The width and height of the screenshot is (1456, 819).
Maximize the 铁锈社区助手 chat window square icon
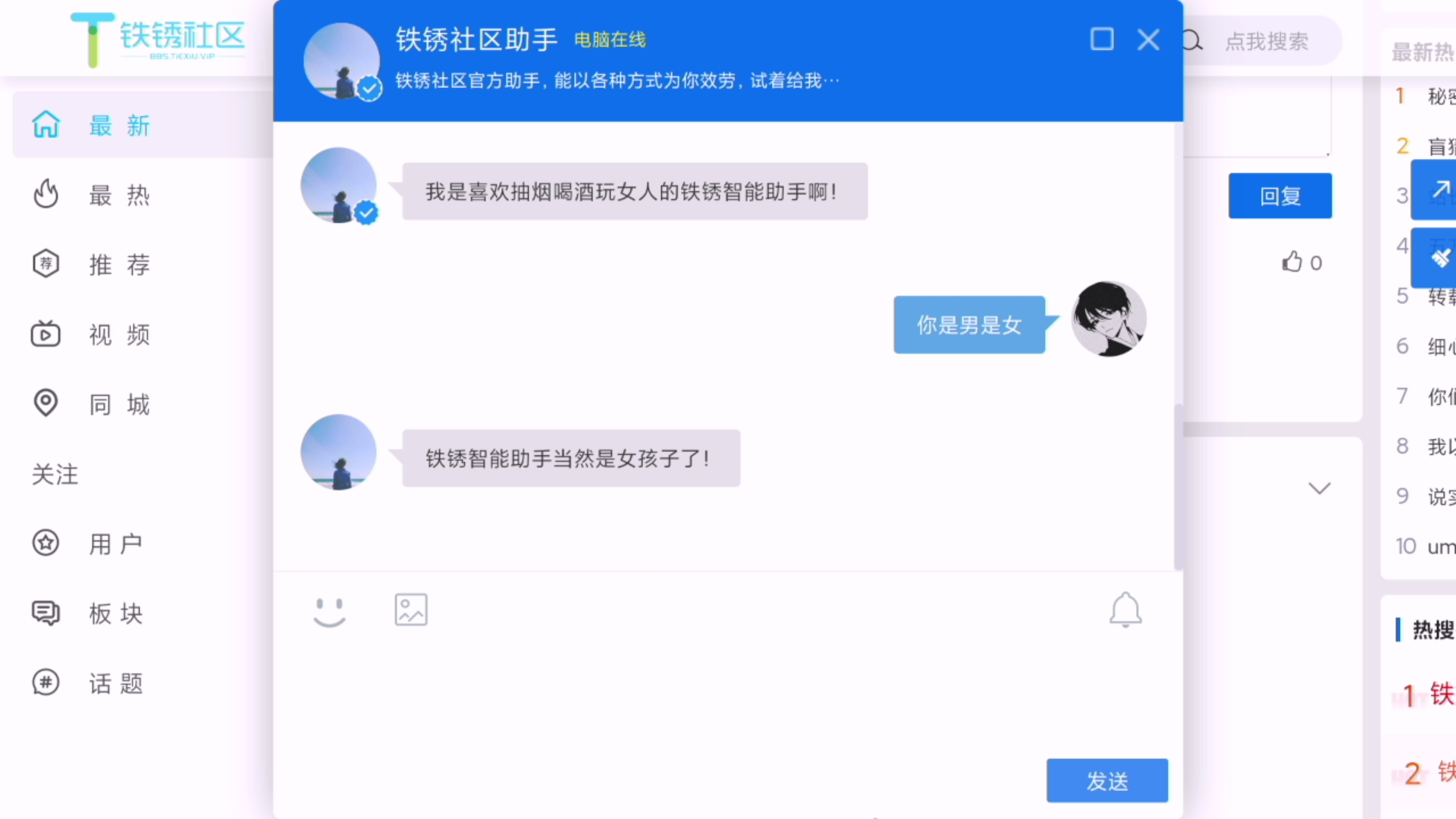tap(1102, 39)
